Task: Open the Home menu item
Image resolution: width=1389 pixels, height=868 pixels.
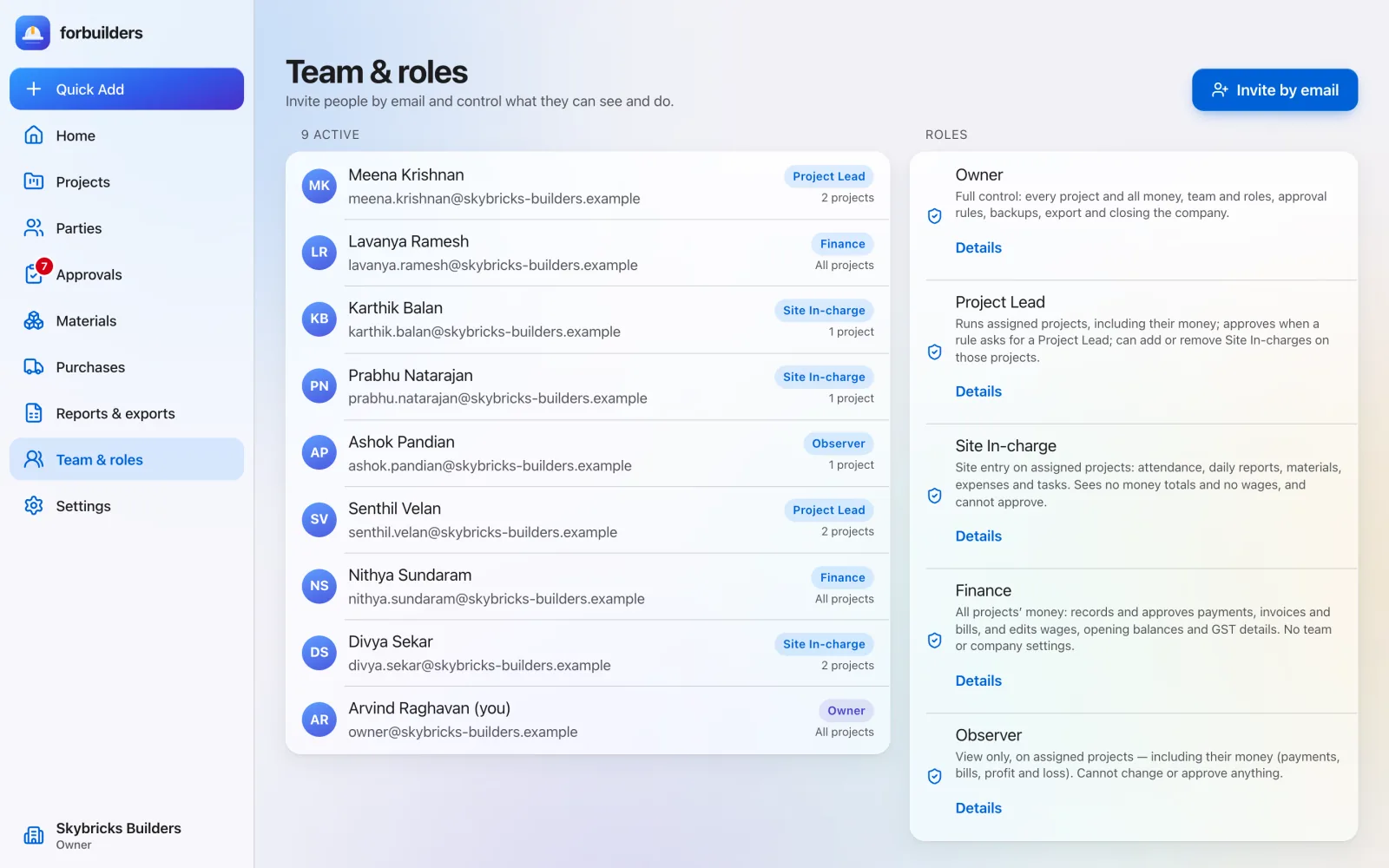Action: coord(127,135)
